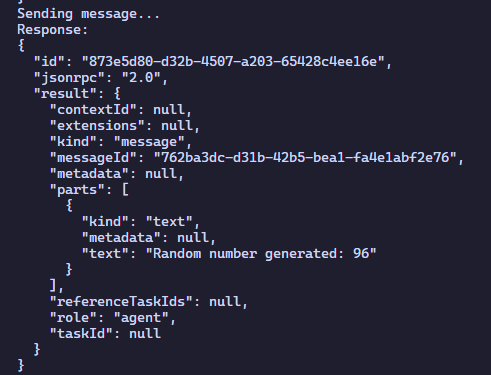Click the "text" kind value in parts
Screen dimensions: 491x375
click(169, 222)
